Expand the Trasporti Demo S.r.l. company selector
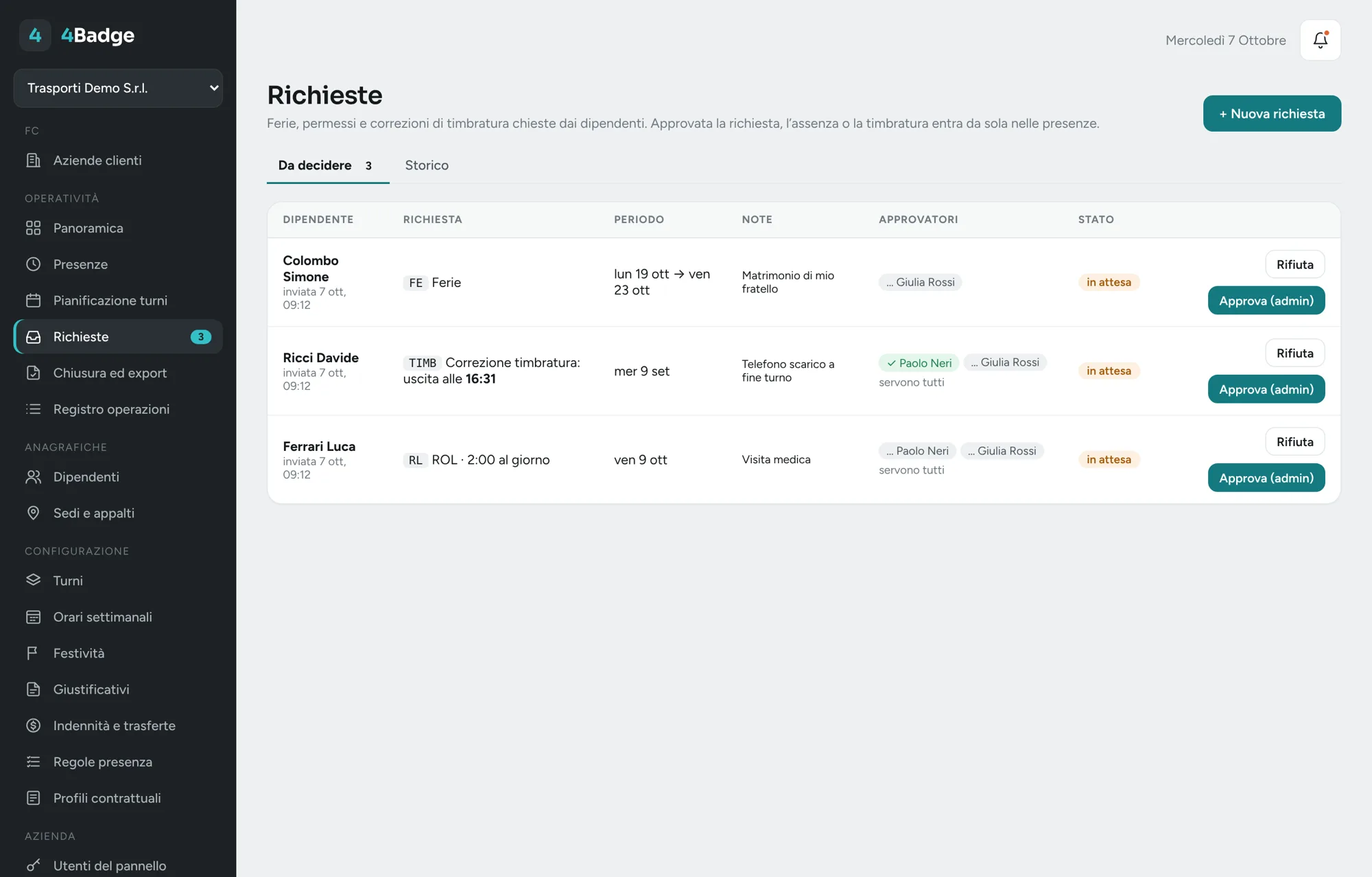Screen dimensions: 1372x877 (118, 88)
